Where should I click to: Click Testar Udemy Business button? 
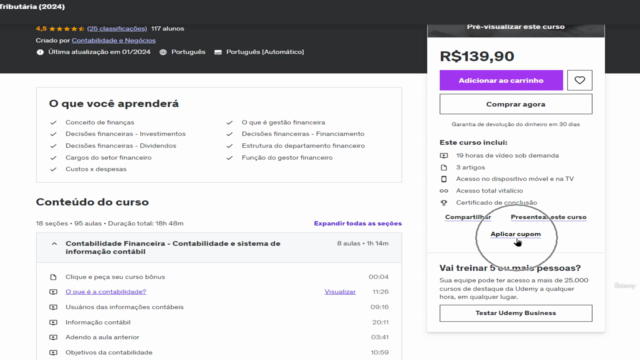point(516,313)
